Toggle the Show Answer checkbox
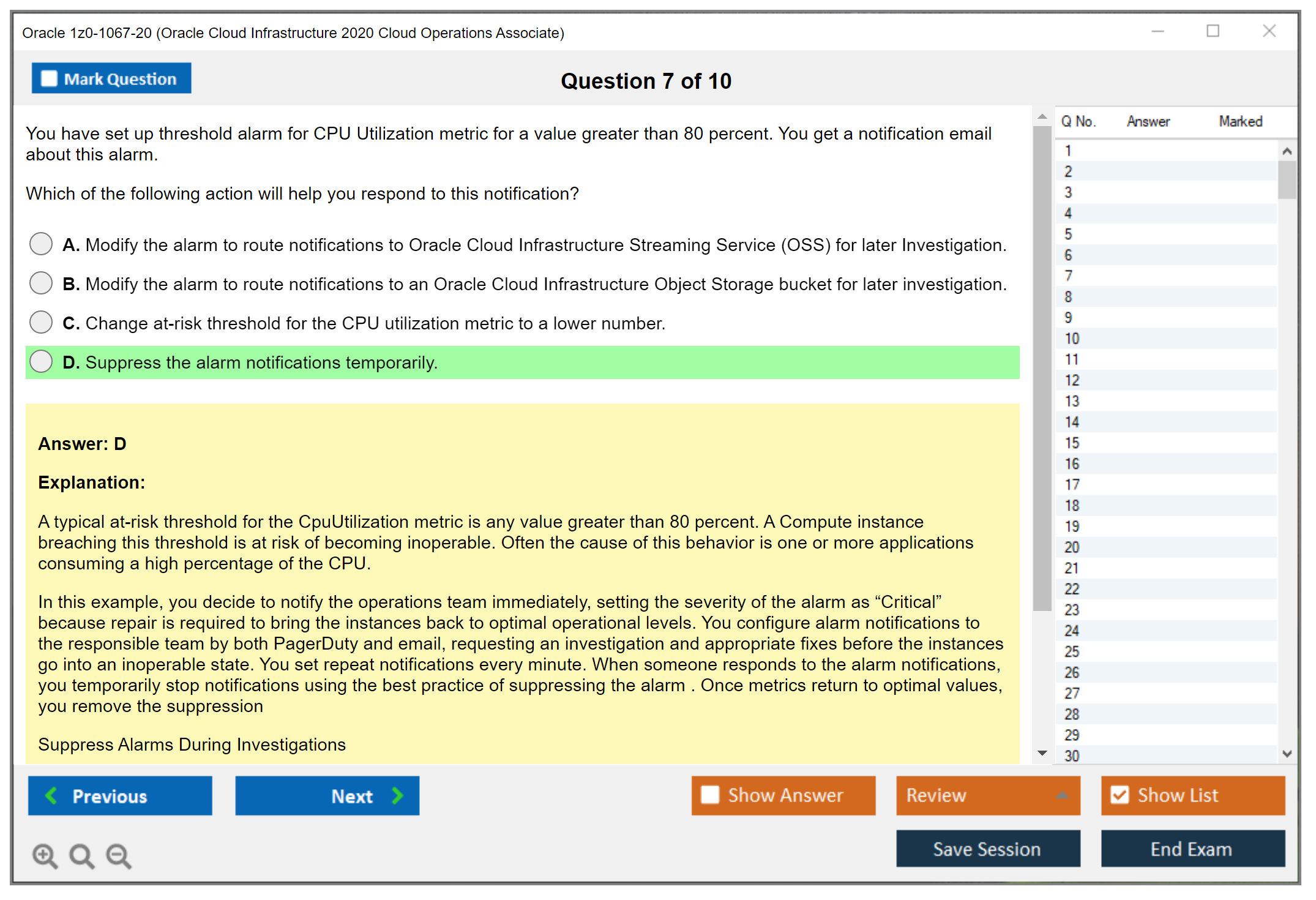Image resolution: width=1316 pixels, height=900 pixels. (x=710, y=795)
